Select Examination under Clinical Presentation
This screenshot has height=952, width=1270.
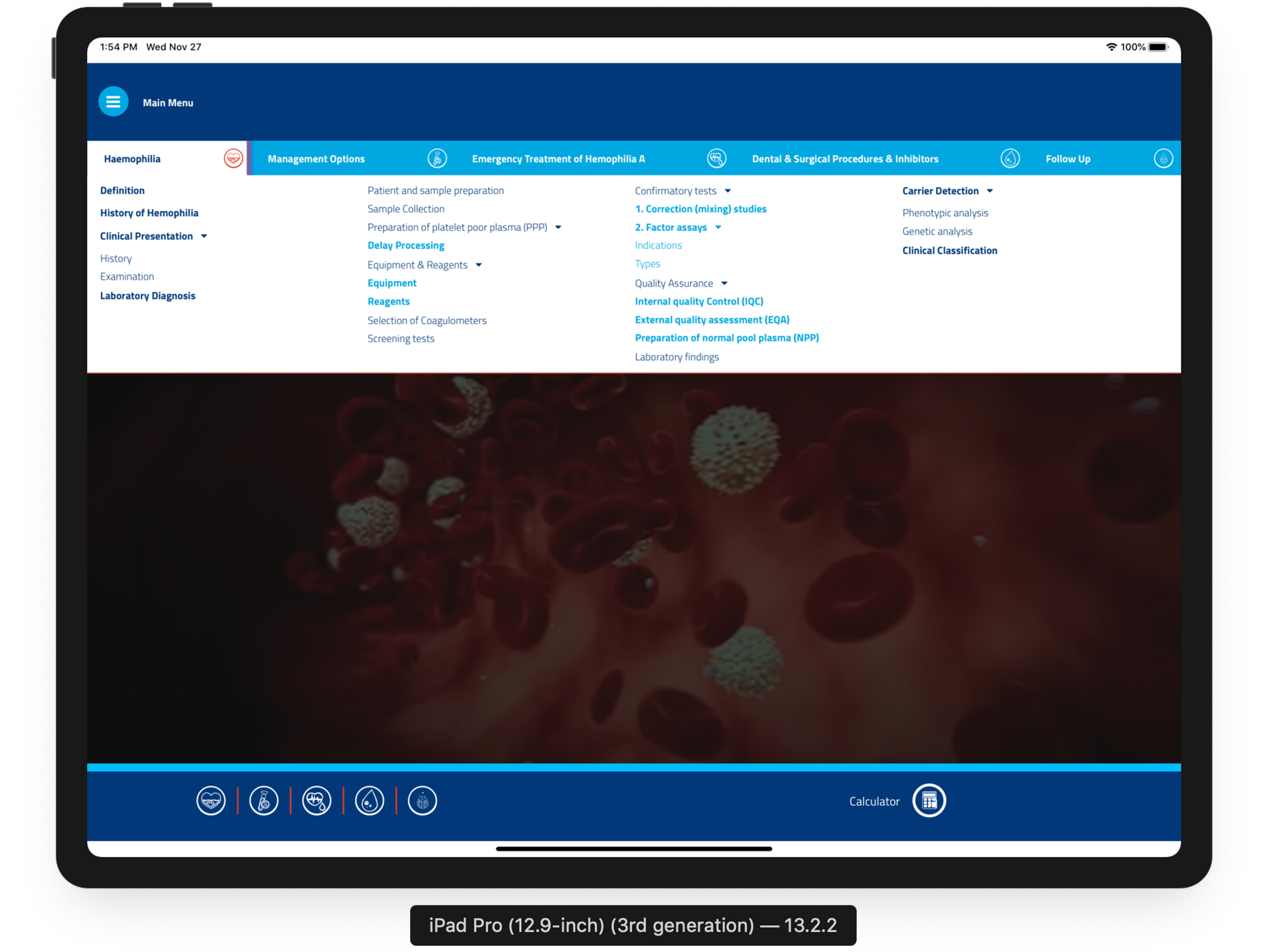[127, 277]
